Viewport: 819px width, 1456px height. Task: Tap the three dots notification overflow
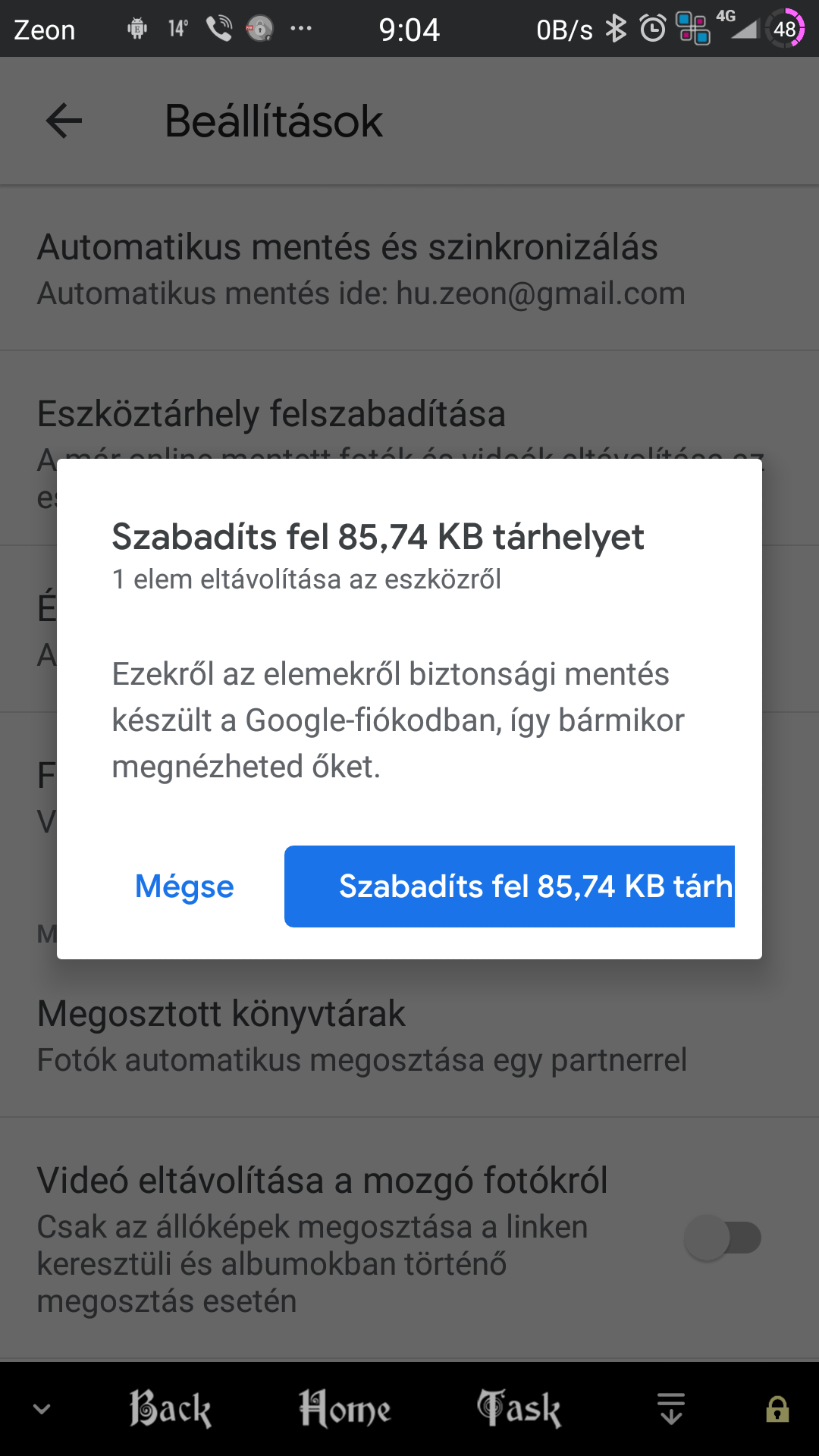pos(301,30)
